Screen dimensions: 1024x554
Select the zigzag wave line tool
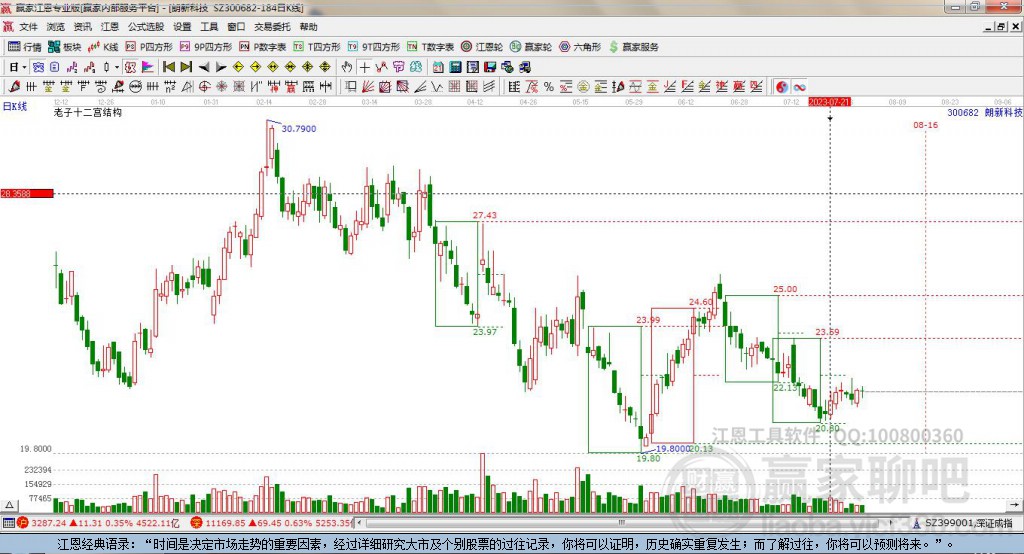[436, 86]
